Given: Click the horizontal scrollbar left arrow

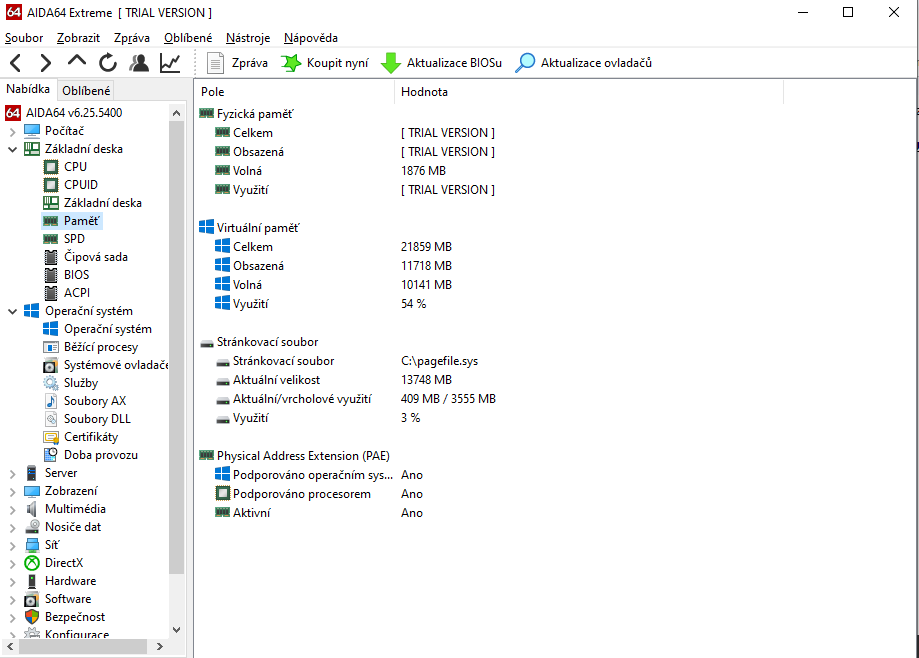Looking at the screenshot, I should [10, 647].
